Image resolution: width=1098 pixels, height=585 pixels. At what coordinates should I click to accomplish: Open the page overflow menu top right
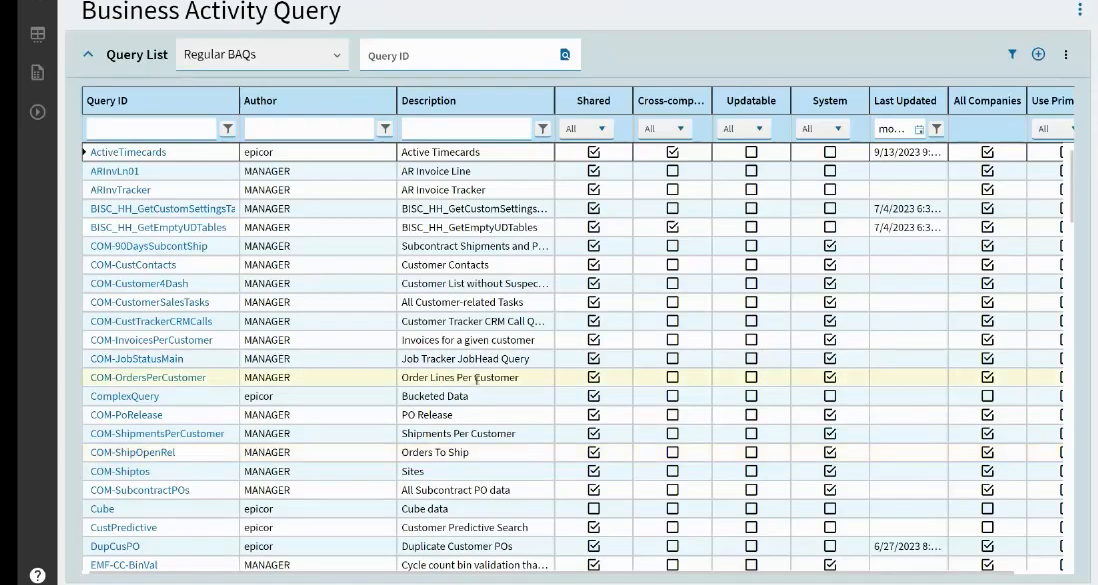[x=1079, y=9]
